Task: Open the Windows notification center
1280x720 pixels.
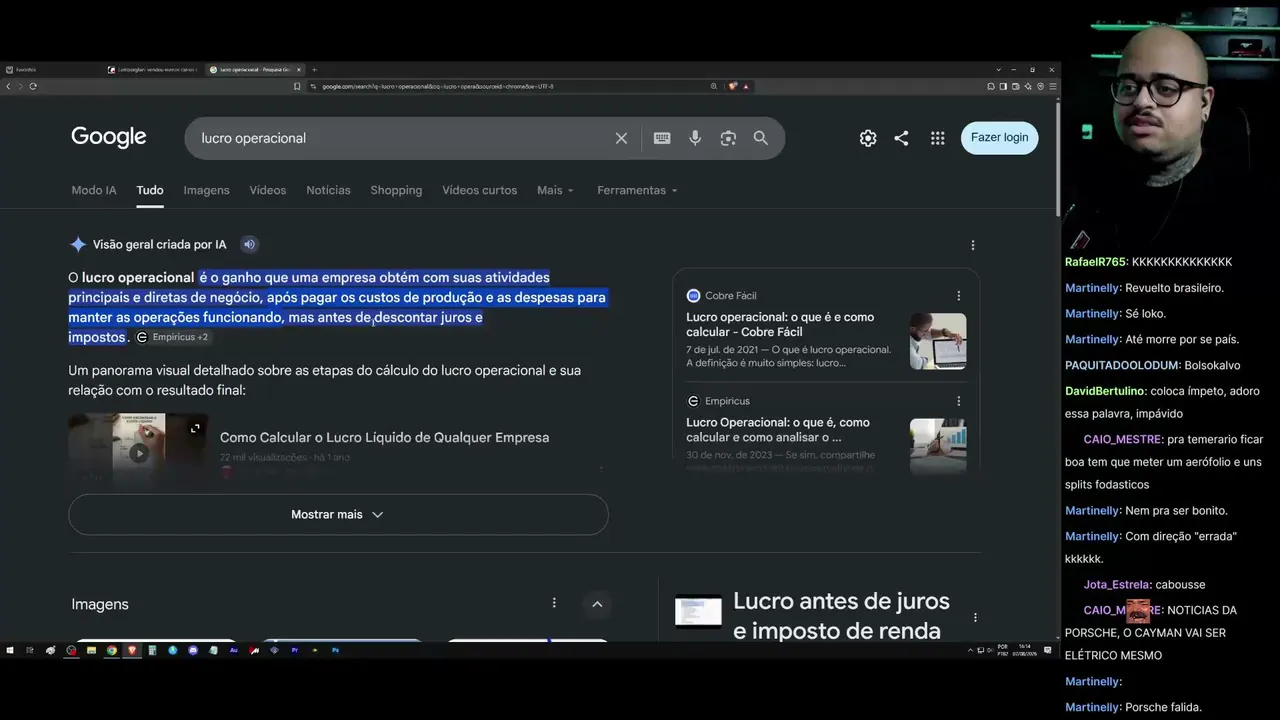Action: [1048, 650]
